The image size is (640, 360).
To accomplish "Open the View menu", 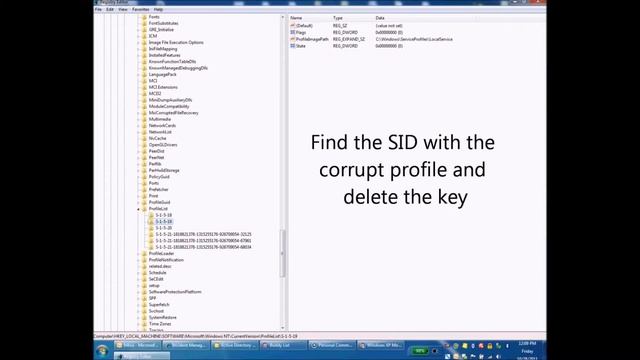I will tap(122, 9).
